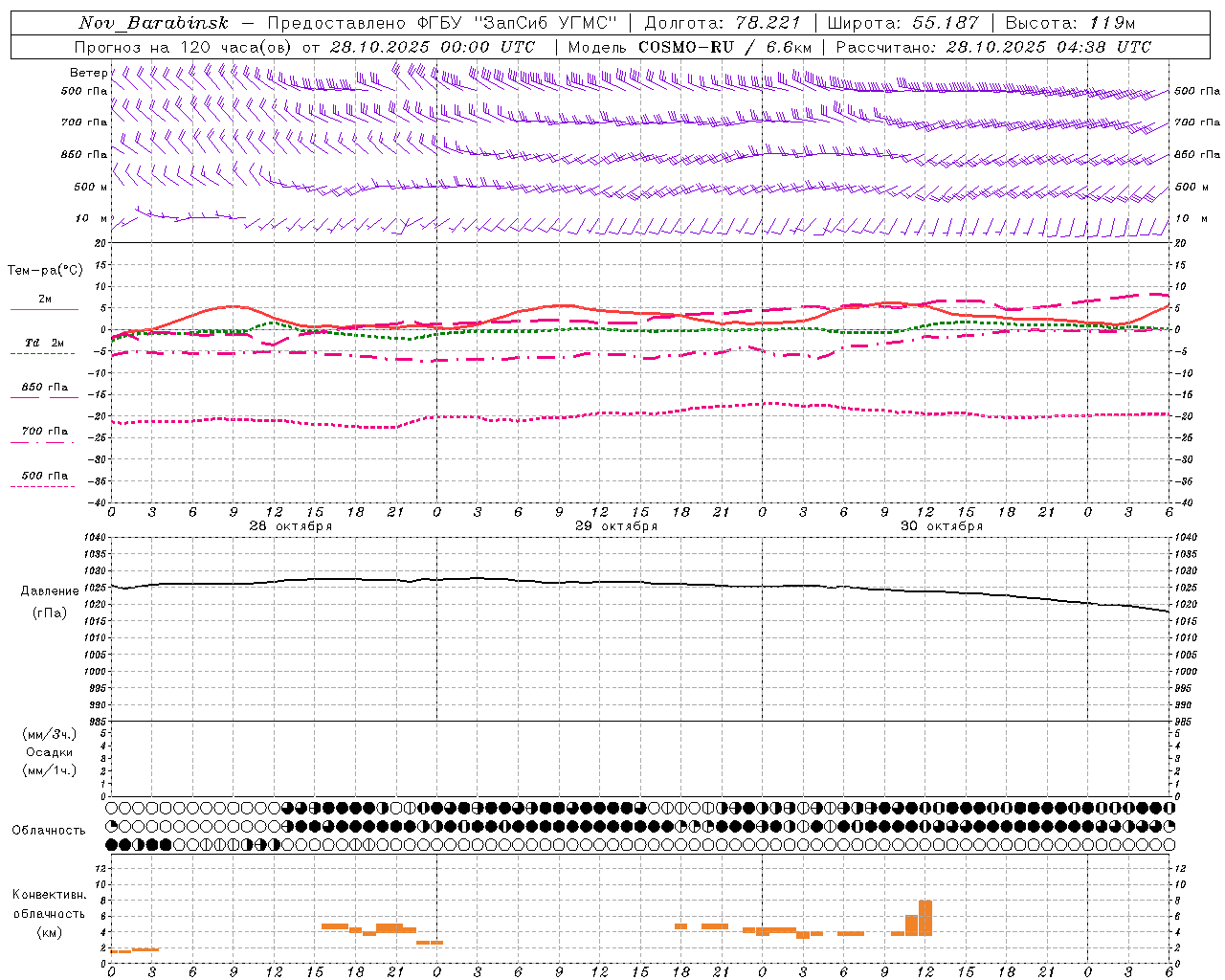Click the 'Ветер' wind panel label
This screenshot has height=980, width=1225.
click(x=88, y=73)
